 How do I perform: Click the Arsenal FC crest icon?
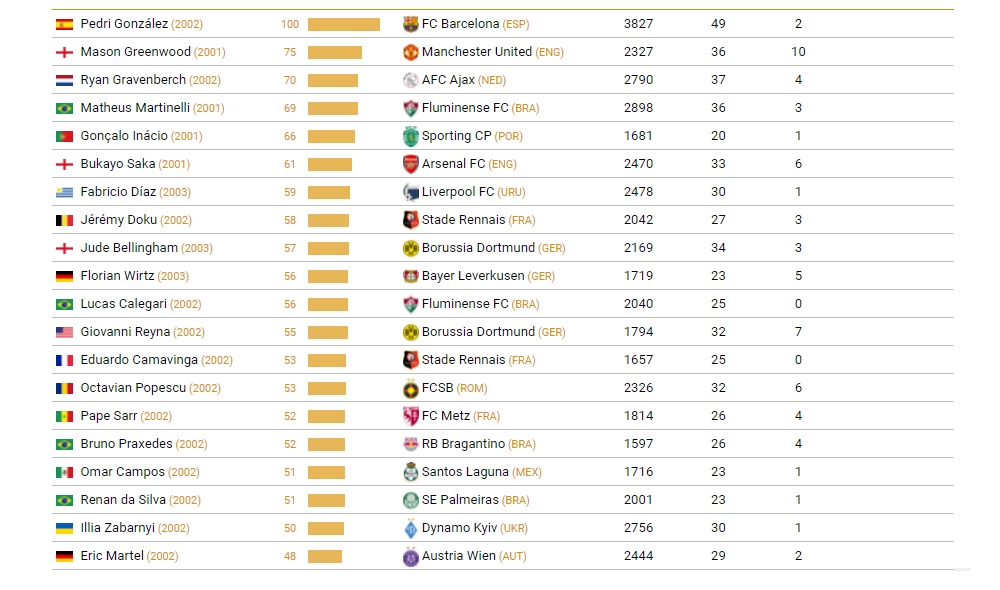410,164
